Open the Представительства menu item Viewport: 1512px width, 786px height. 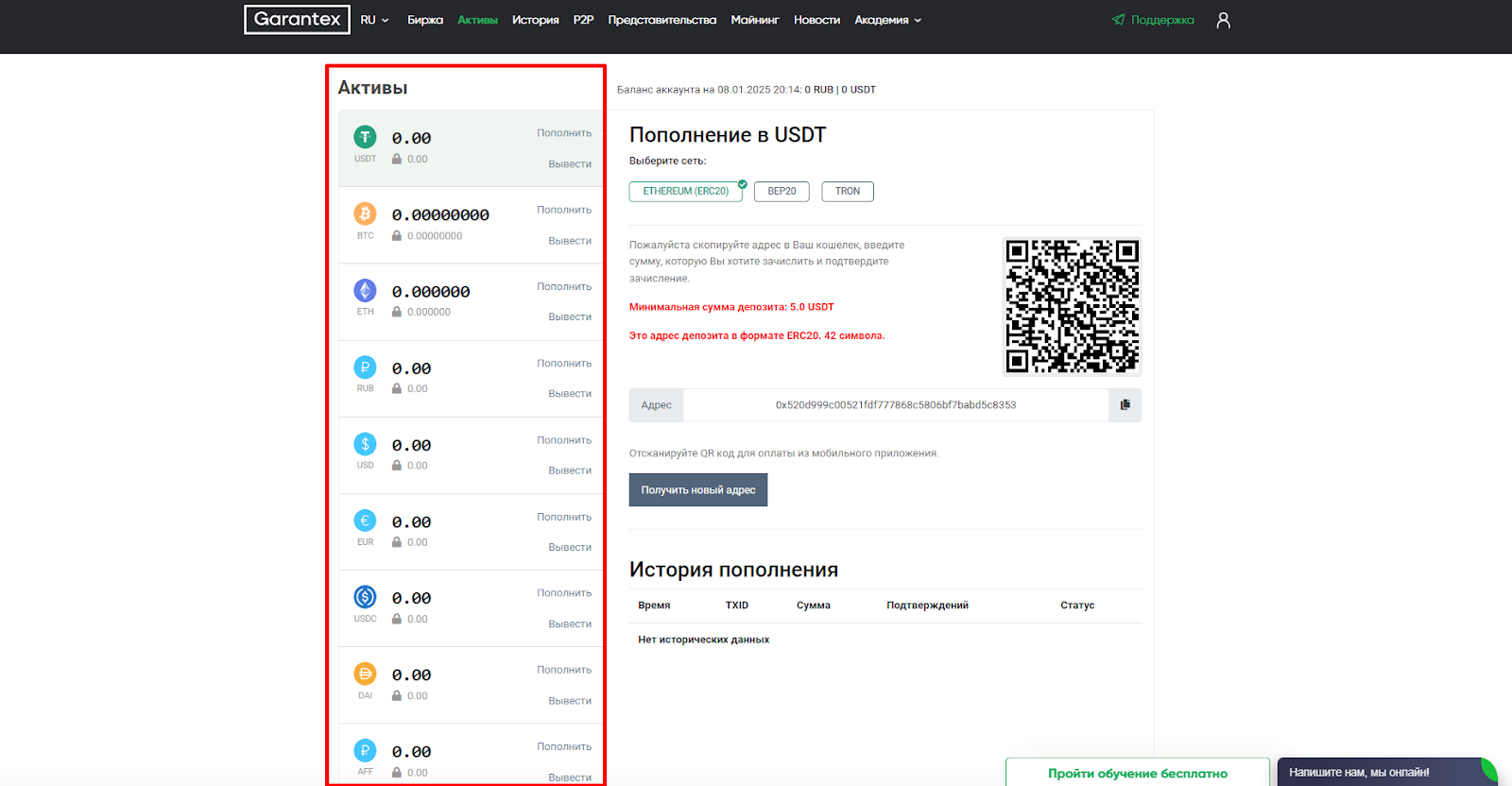pyautogui.click(x=662, y=20)
